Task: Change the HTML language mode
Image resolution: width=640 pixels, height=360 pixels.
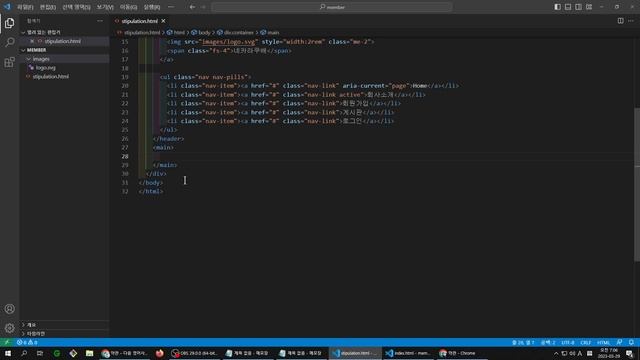Action: click(x=603, y=342)
